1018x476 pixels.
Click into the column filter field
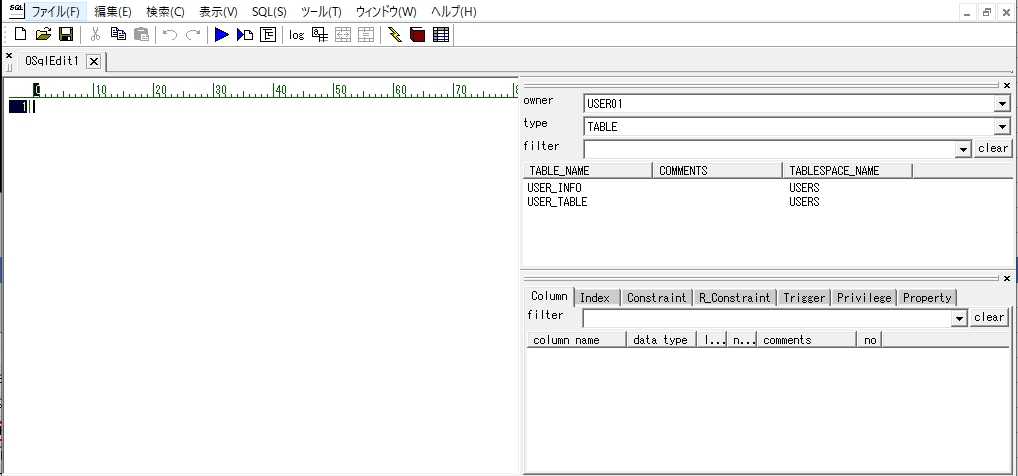coord(767,318)
